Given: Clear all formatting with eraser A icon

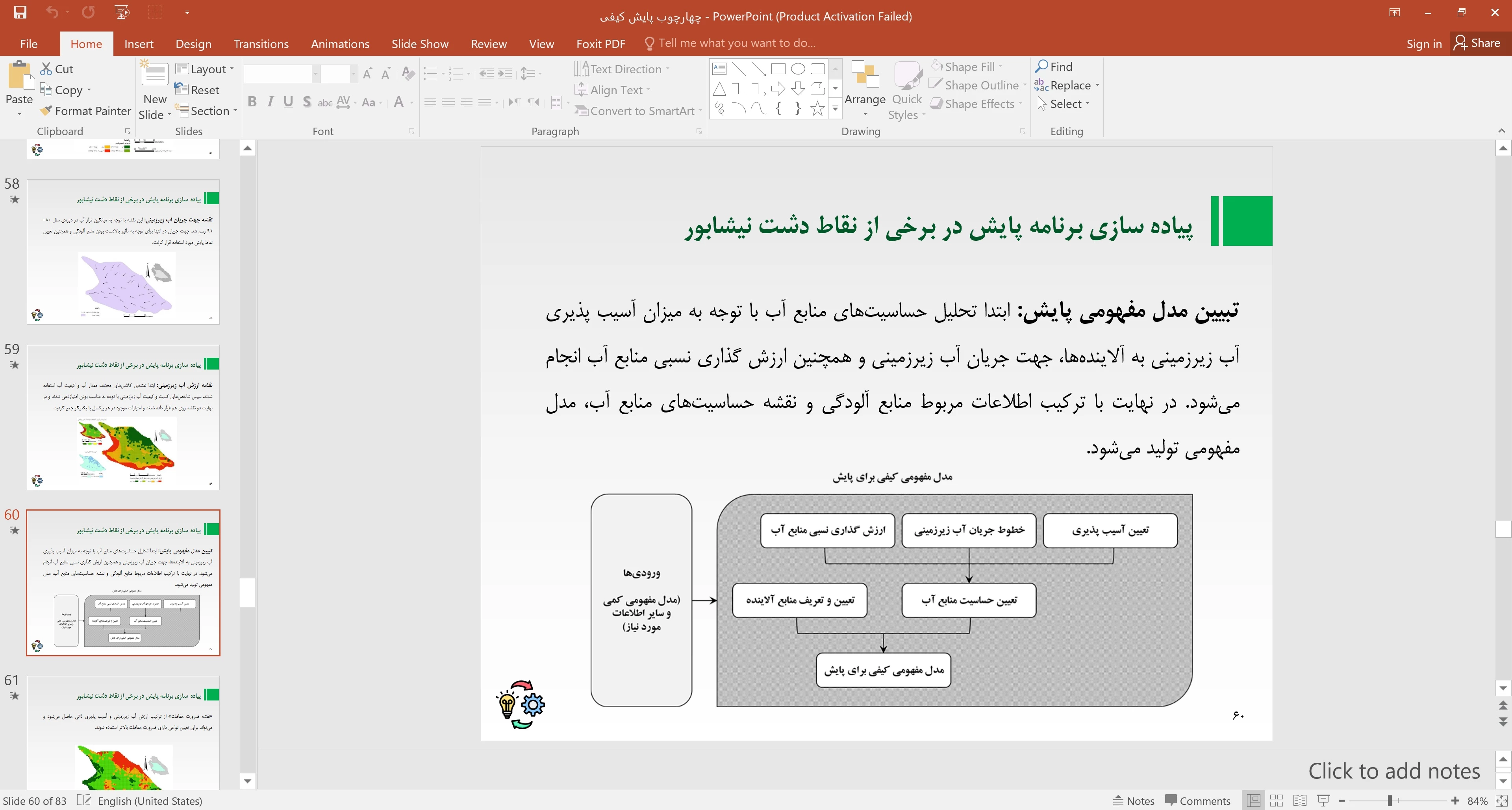Looking at the screenshot, I should point(409,73).
